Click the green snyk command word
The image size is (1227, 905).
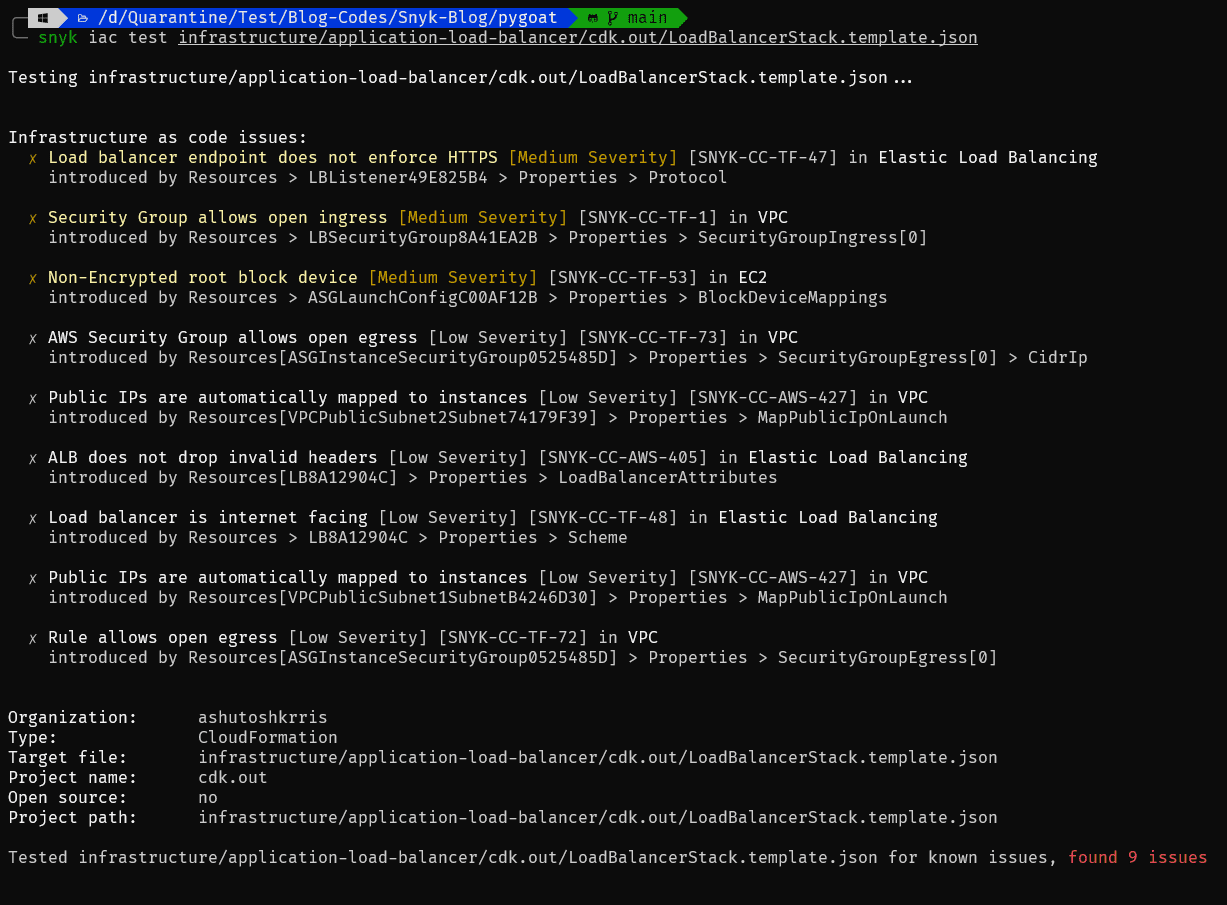pyautogui.click(x=58, y=38)
